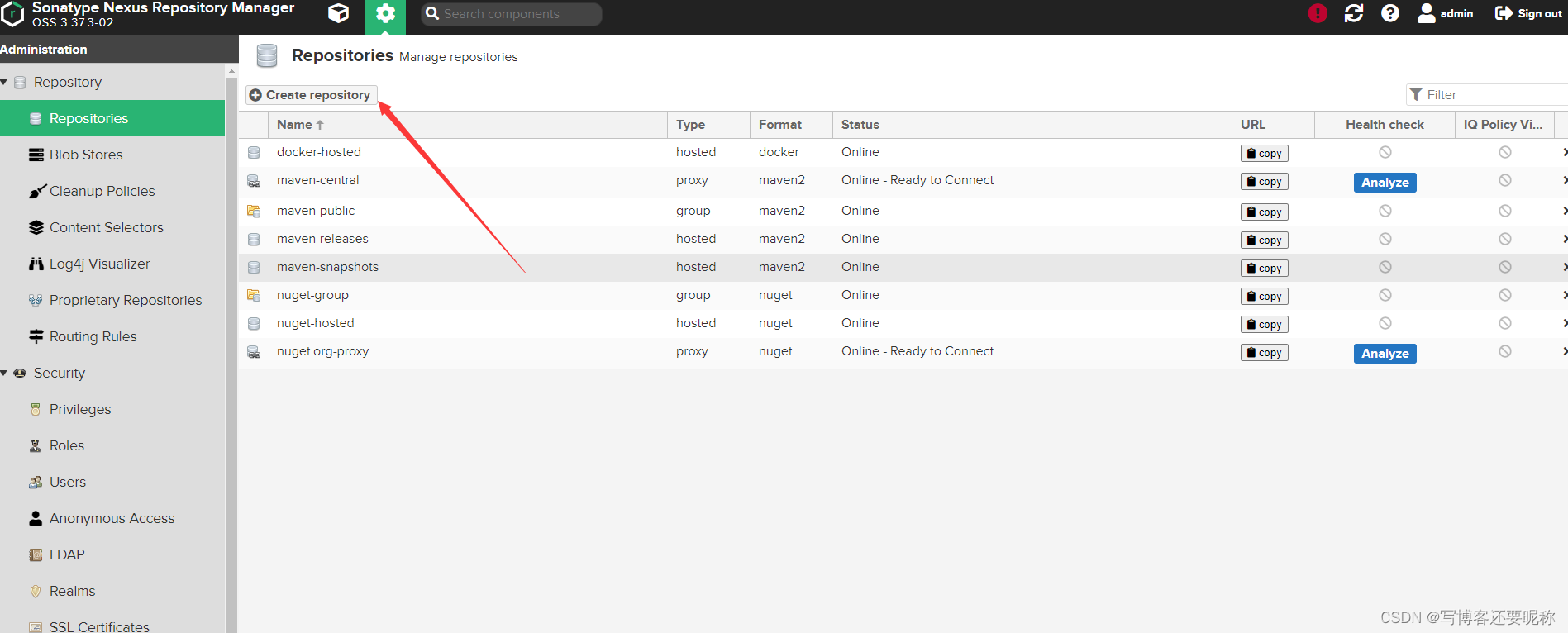The height and width of the screenshot is (633, 1568).
Task: Open the Administration gear icon
Action: [385, 14]
